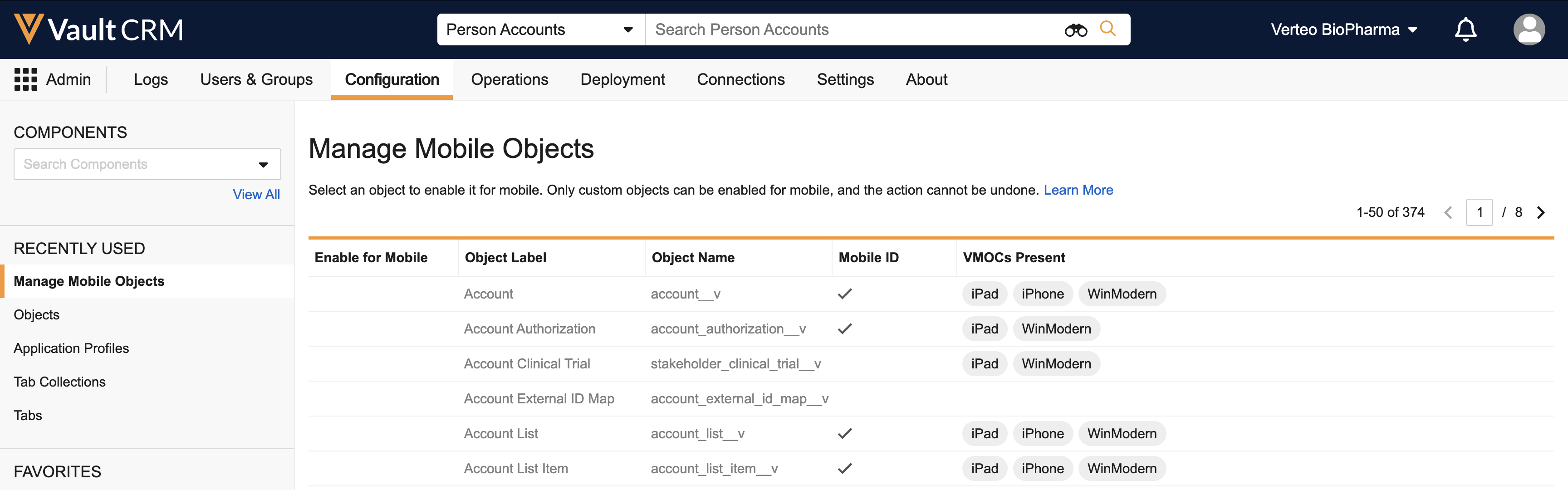Switch to the Users & Groups tab
Viewport: 1568px width, 490px height.
(256, 79)
